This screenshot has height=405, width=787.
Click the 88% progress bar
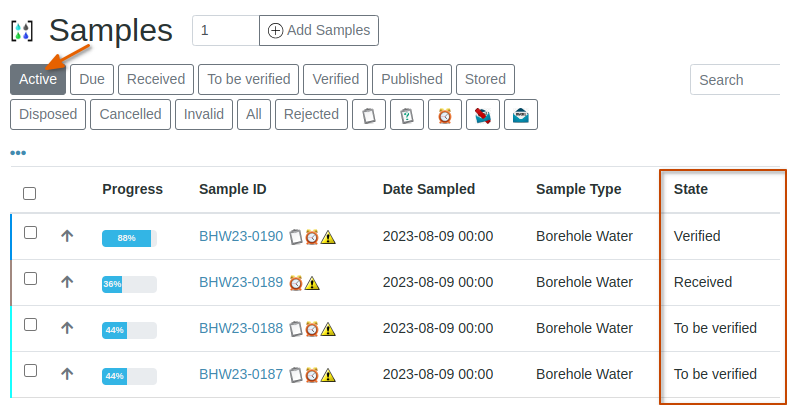coord(129,238)
